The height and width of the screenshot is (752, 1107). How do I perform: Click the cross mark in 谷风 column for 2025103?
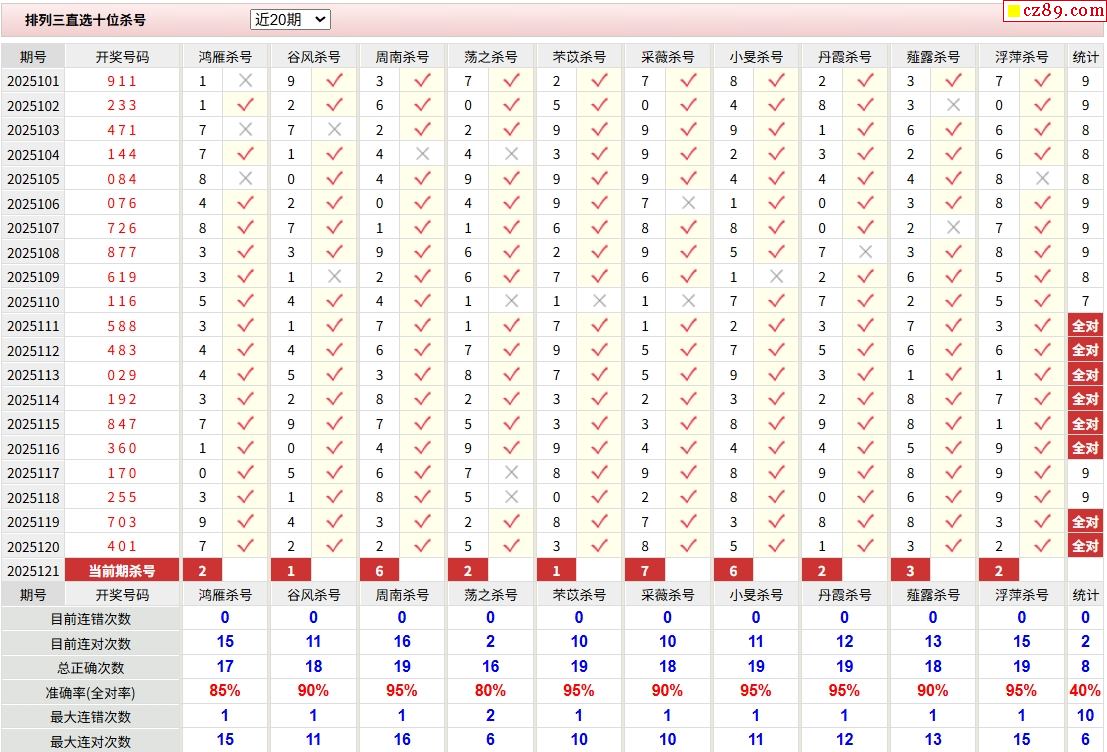pyautogui.click(x=334, y=129)
